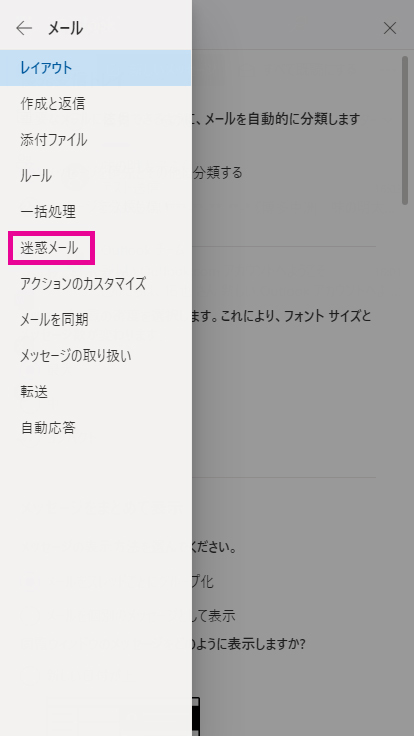Select the highlighted 迷惑メール item
The image size is (414, 736).
52,248
